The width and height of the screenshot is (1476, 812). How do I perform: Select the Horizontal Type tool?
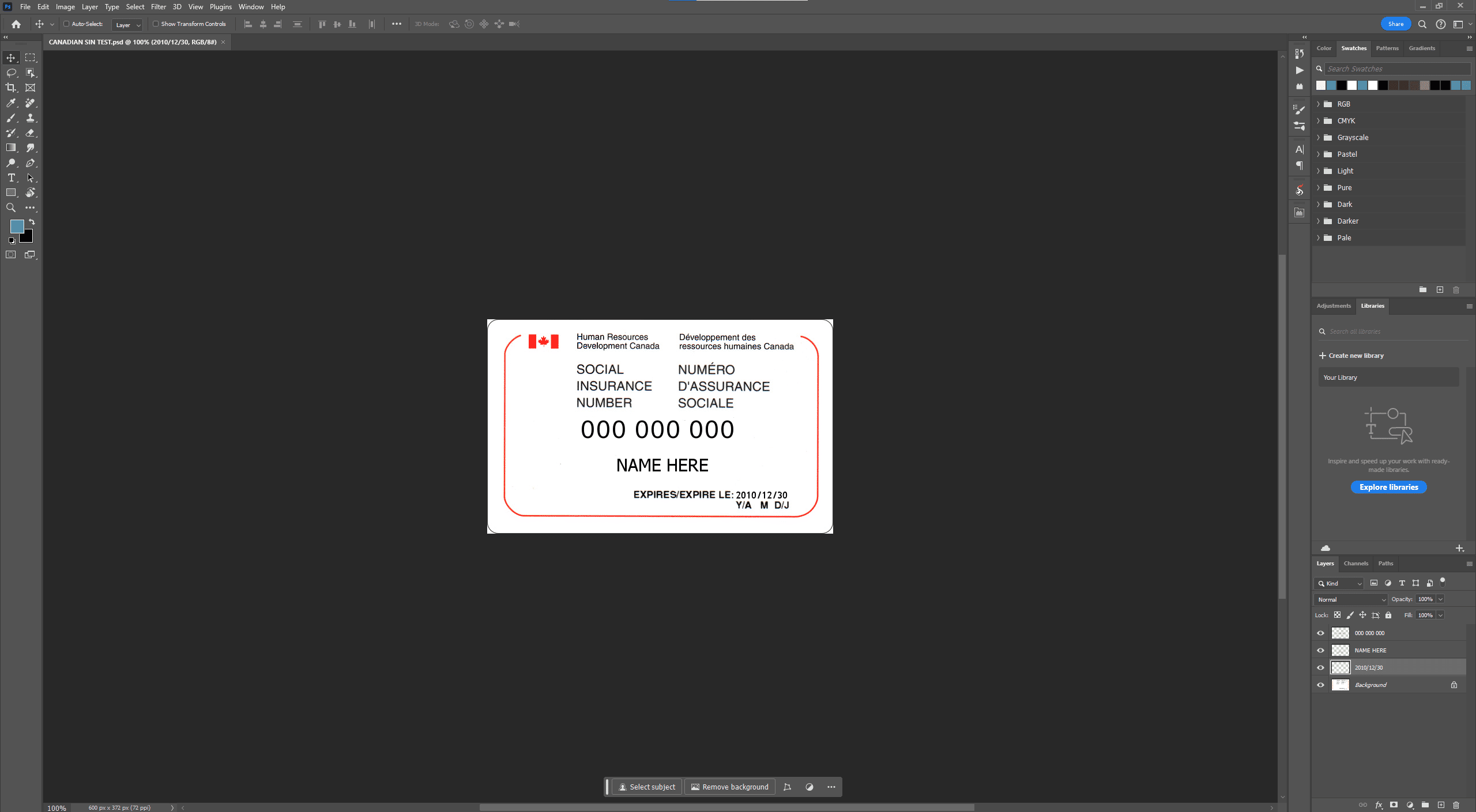coord(11,178)
